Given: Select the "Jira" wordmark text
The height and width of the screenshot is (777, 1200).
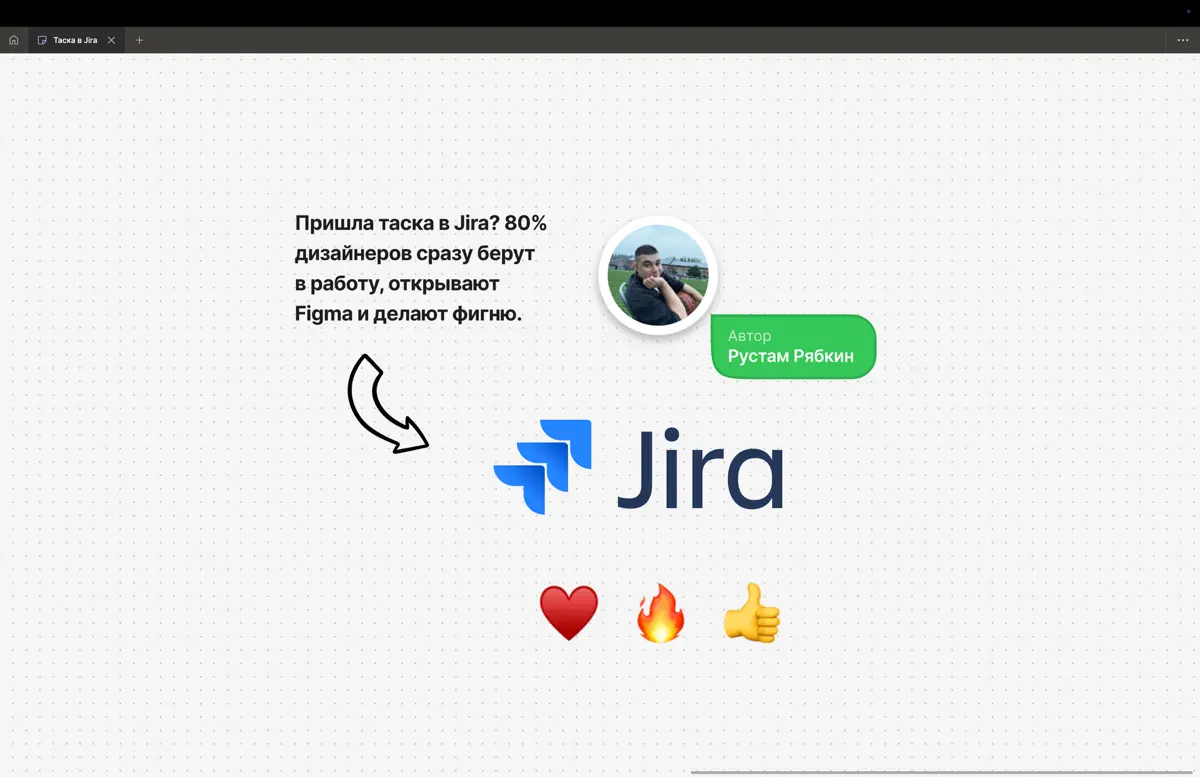Looking at the screenshot, I should 700,468.
